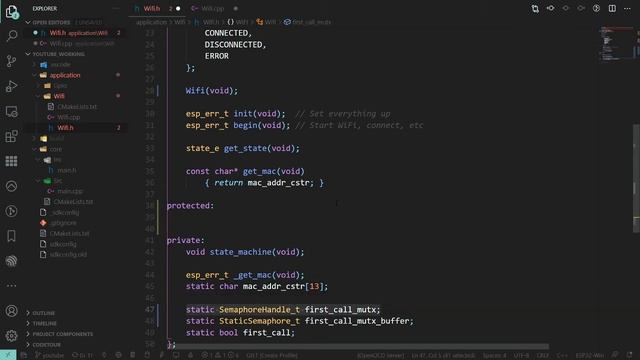Viewport: 640px width, 360px height.
Task: Open the Source Control view
Action: [12, 61]
